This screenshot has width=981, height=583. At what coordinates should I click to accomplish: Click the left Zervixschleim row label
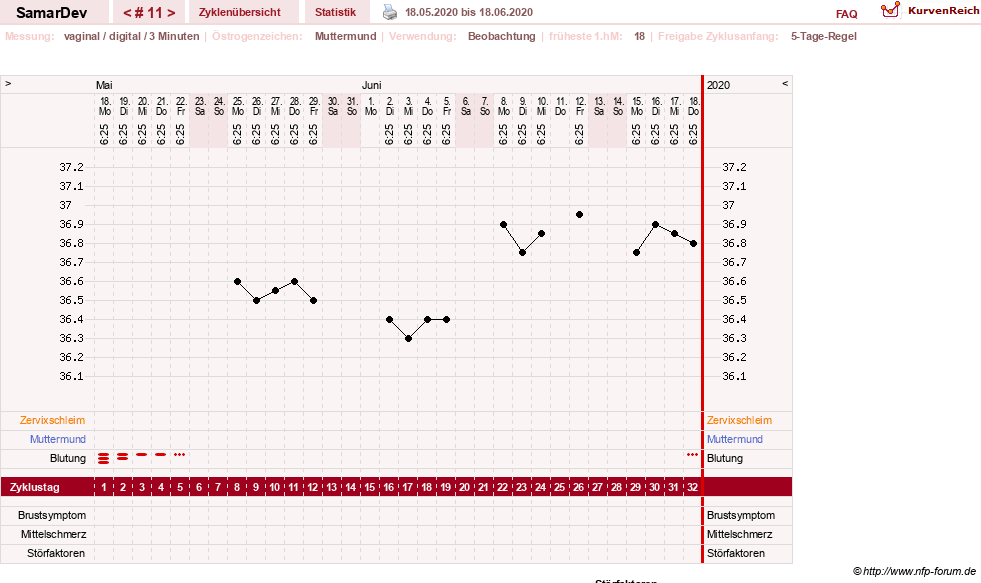click(x=52, y=420)
